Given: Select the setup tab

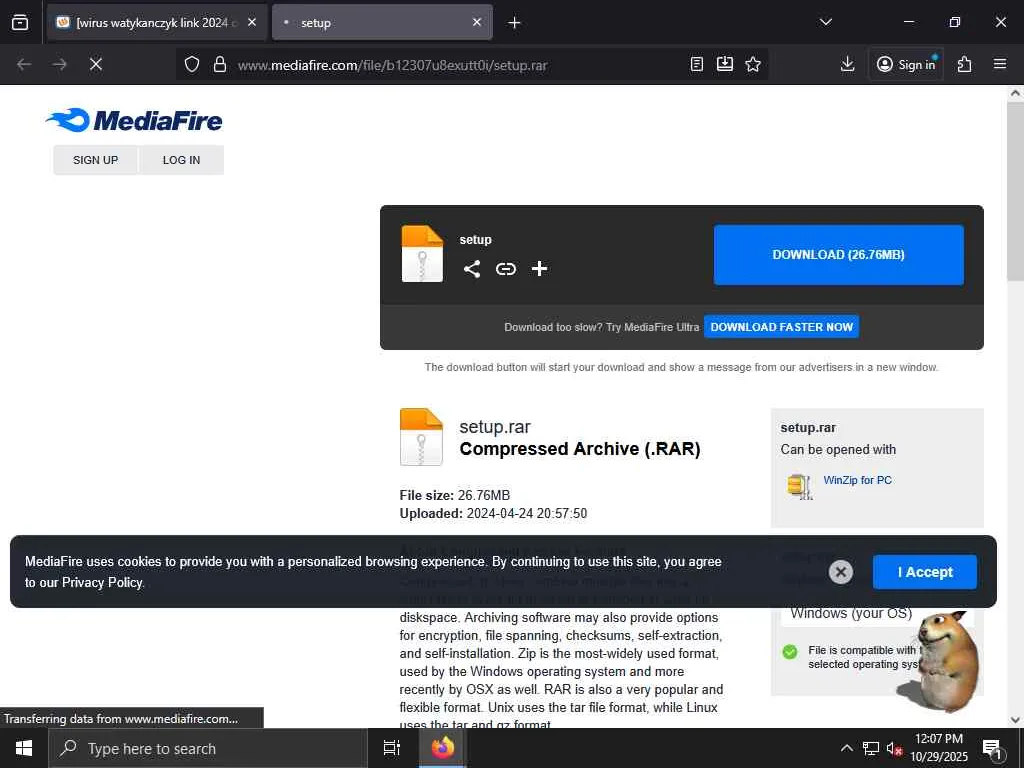Looking at the screenshot, I should coord(382,22).
